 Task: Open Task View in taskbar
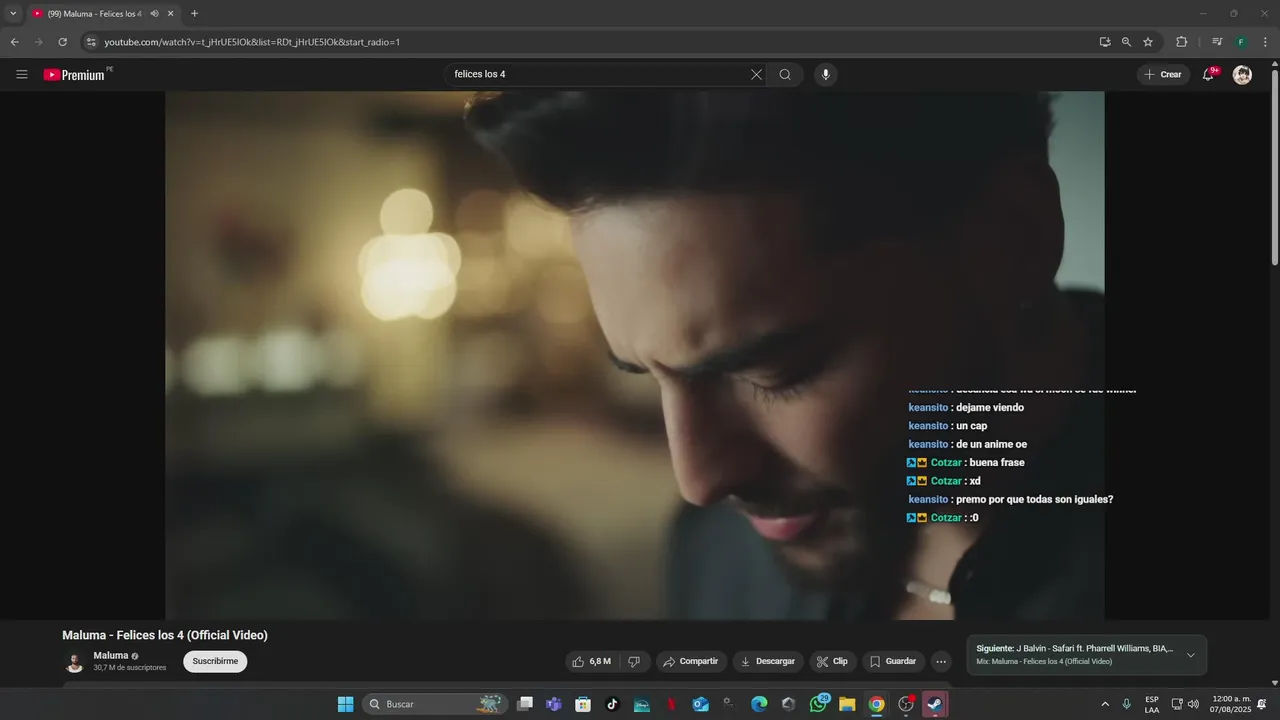pos(525,704)
